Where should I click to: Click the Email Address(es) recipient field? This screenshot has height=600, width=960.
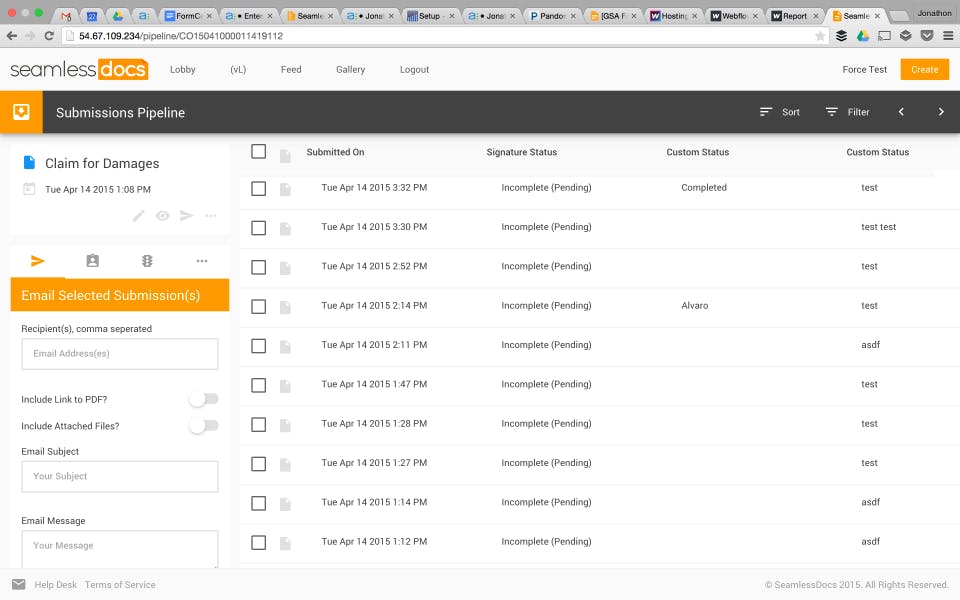click(x=120, y=354)
